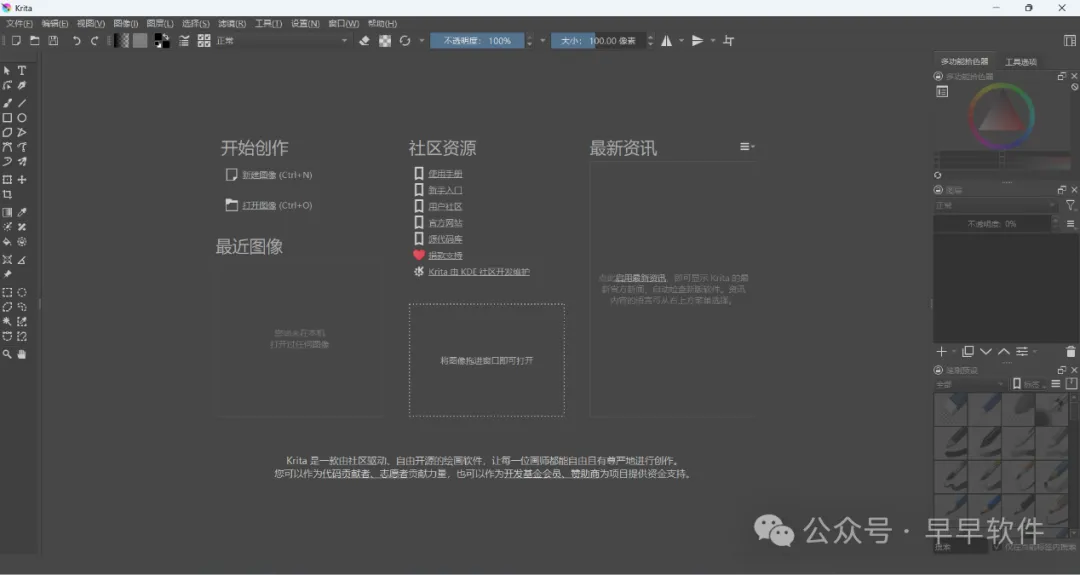Click the duplicate layer icon
This screenshot has height=575, width=1080.
[x=968, y=352]
